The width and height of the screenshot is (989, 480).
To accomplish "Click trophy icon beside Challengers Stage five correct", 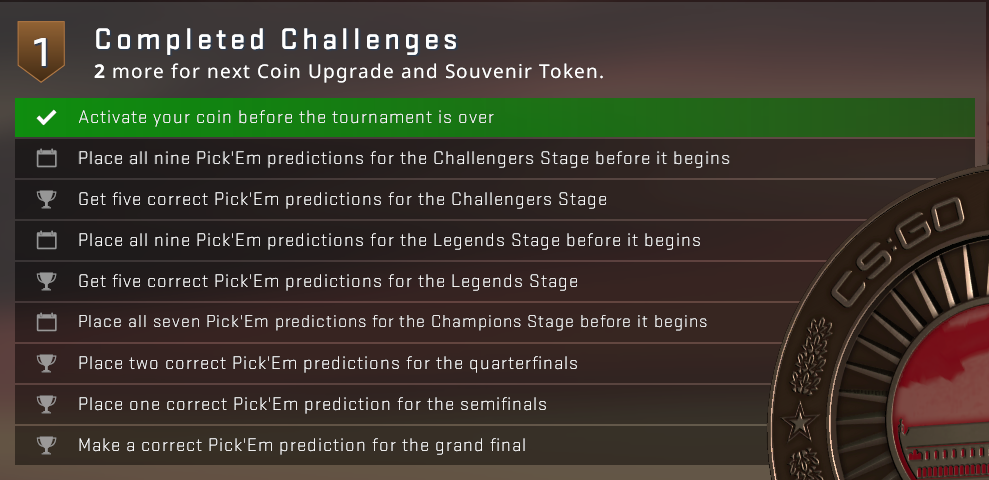I will (x=45, y=200).
